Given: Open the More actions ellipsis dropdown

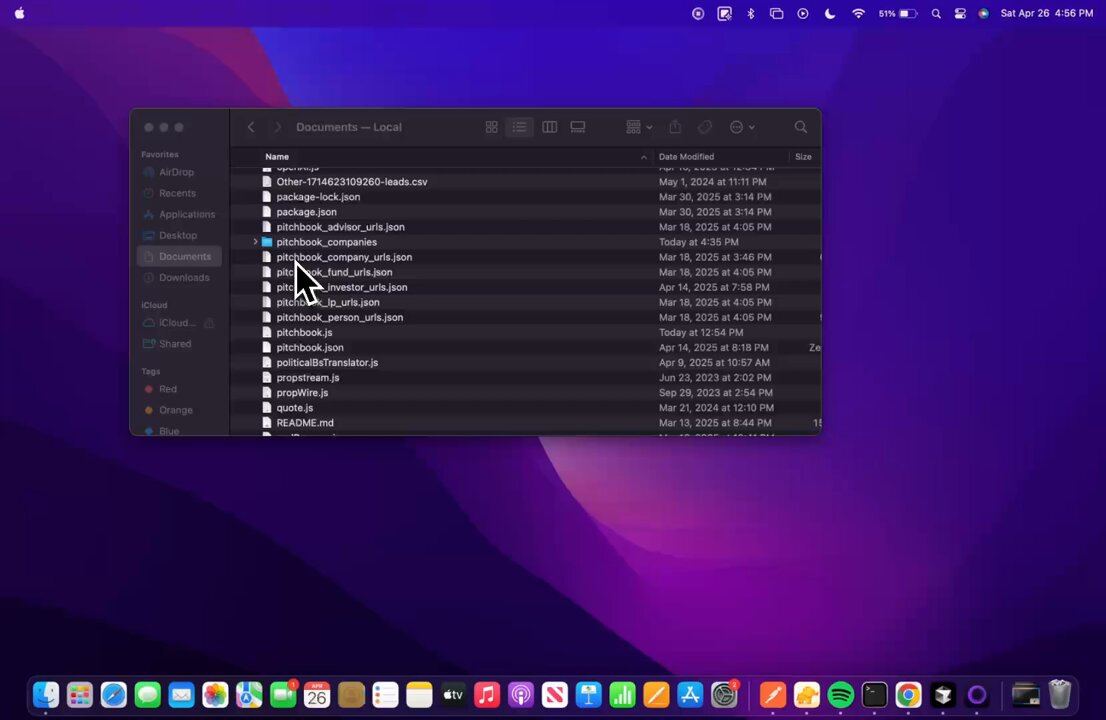Looking at the screenshot, I should pos(742,127).
